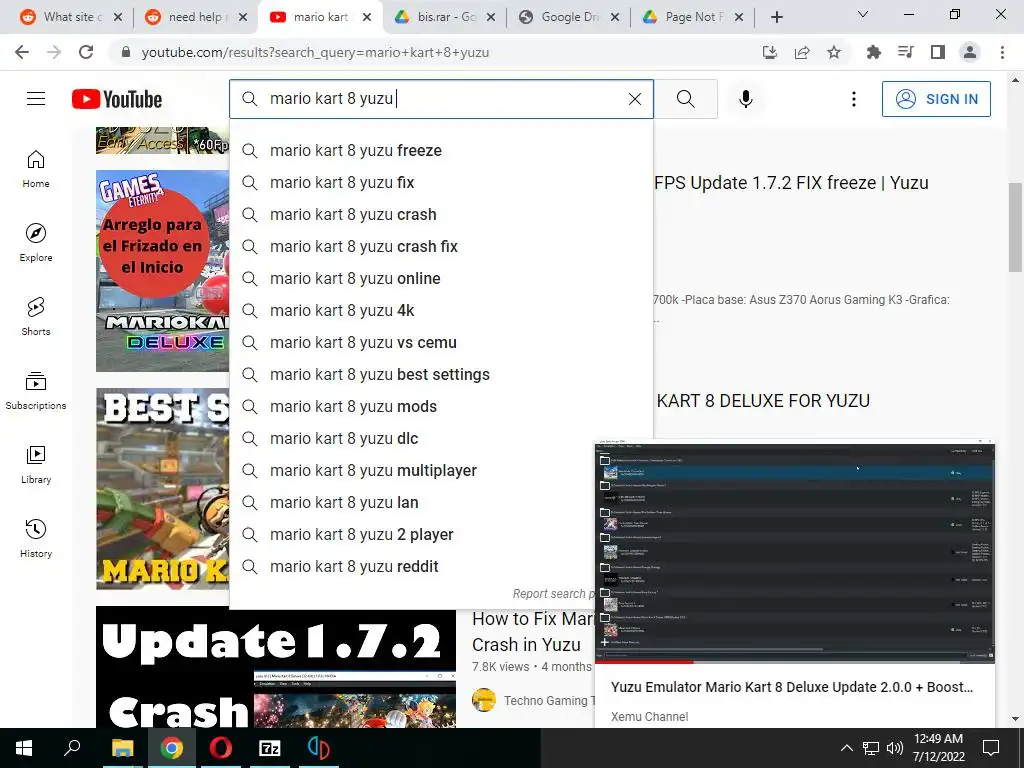Click the install app icon in address bar
Image resolution: width=1024 pixels, height=768 pixels.
point(770,52)
